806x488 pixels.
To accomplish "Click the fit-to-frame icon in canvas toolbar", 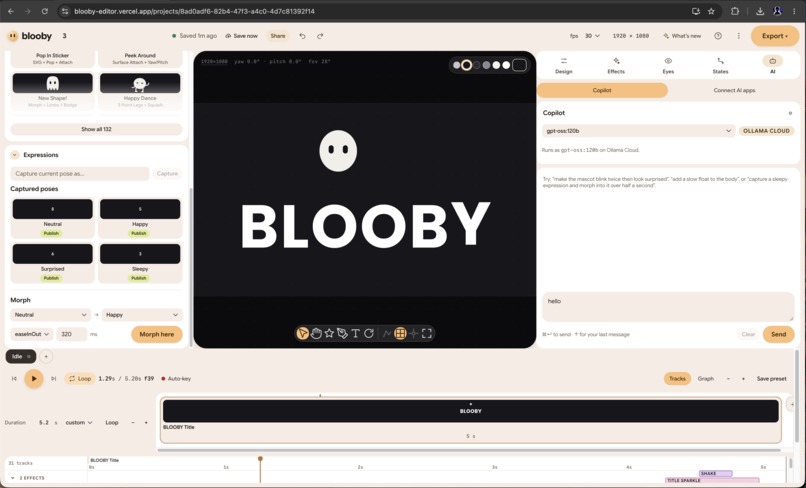I will coord(427,333).
